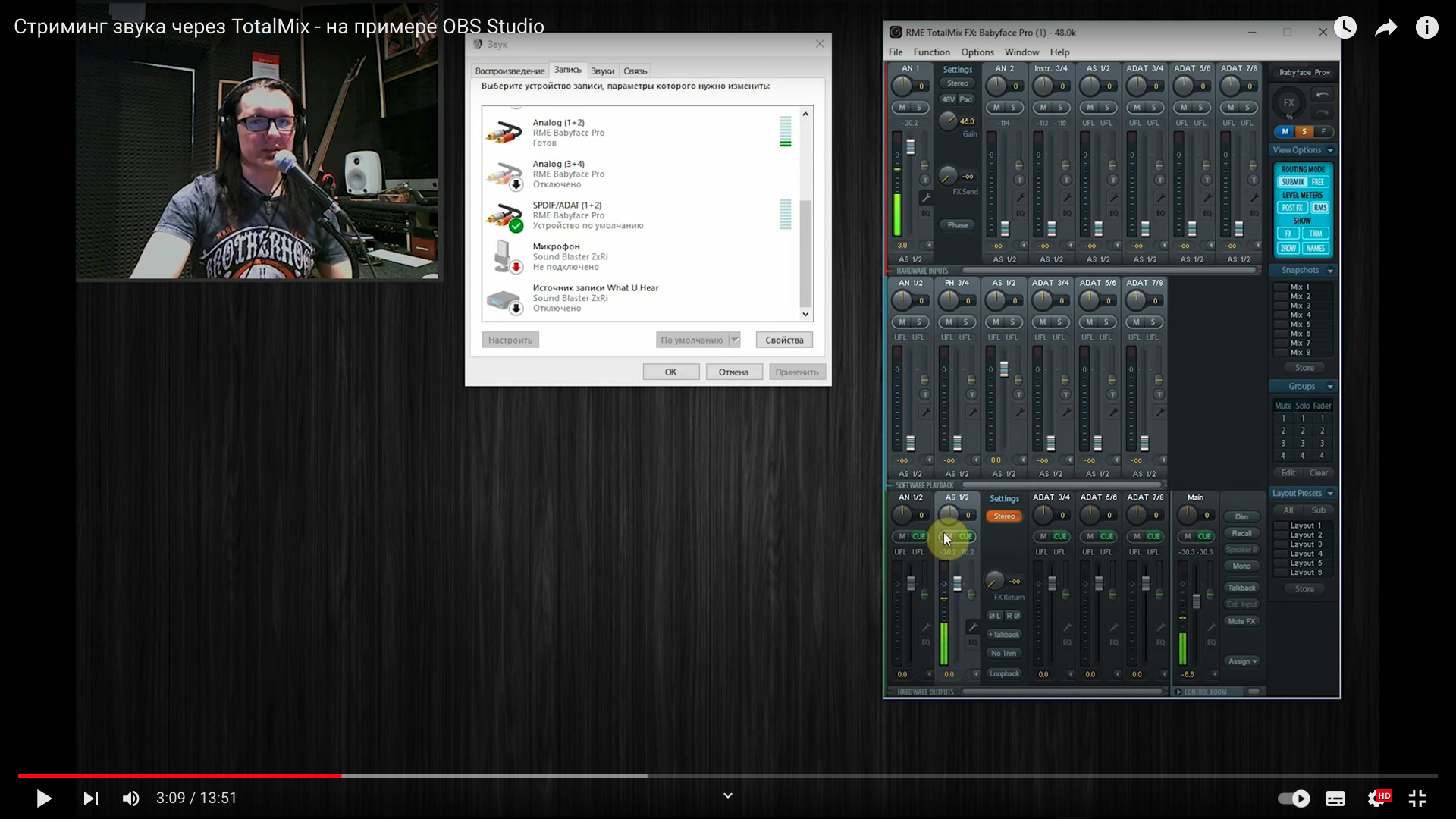Open the Babyface Pro device dropdown
The width and height of the screenshot is (1456, 819).
[x=1304, y=72]
